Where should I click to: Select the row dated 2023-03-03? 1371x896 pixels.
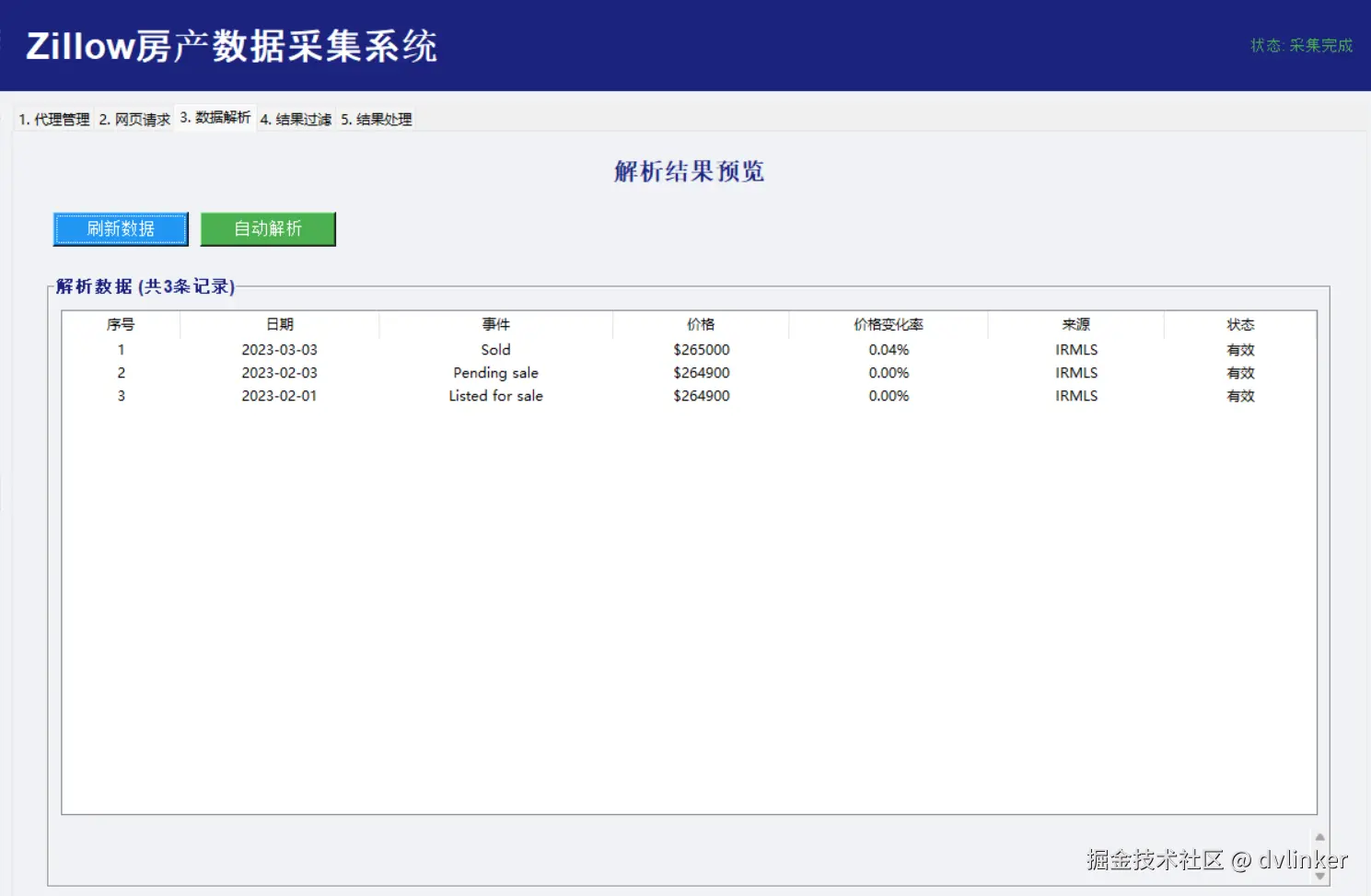point(689,350)
